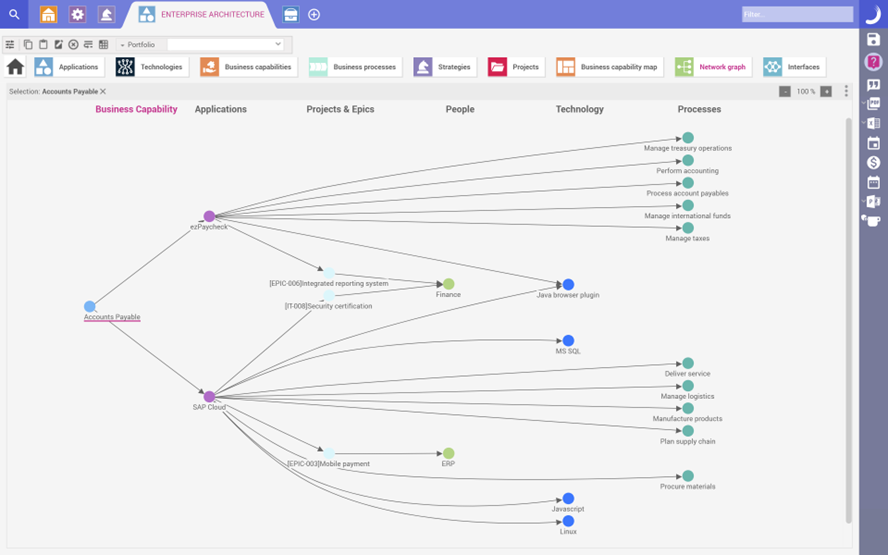Open the help question mark icon
Image resolution: width=888 pixels, height=555 pixels.
point(873,62)
